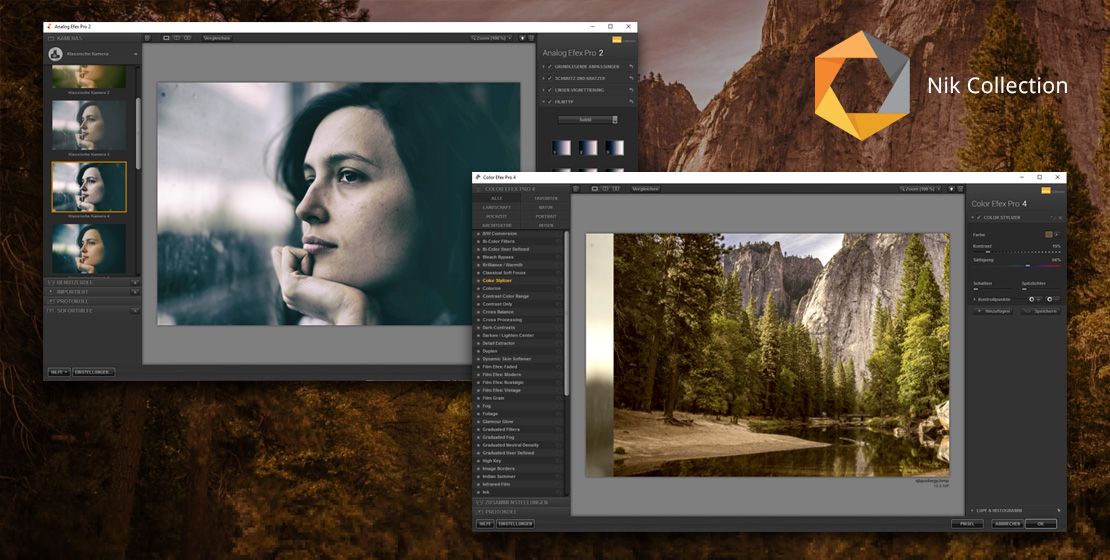
Task: Click the Sättigung slider track
Action: click(1017, 265)
